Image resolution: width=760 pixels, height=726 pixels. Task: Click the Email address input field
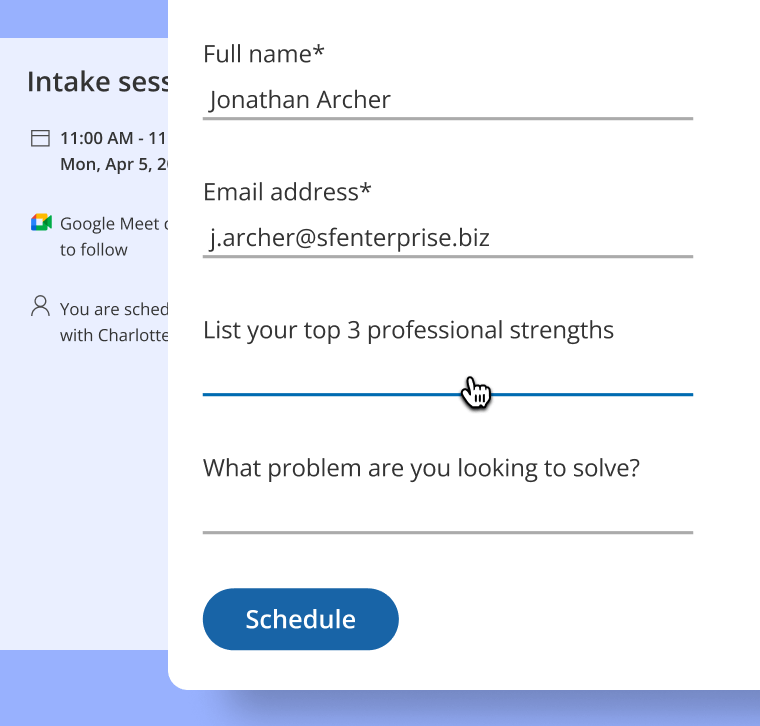click(447, 238)
